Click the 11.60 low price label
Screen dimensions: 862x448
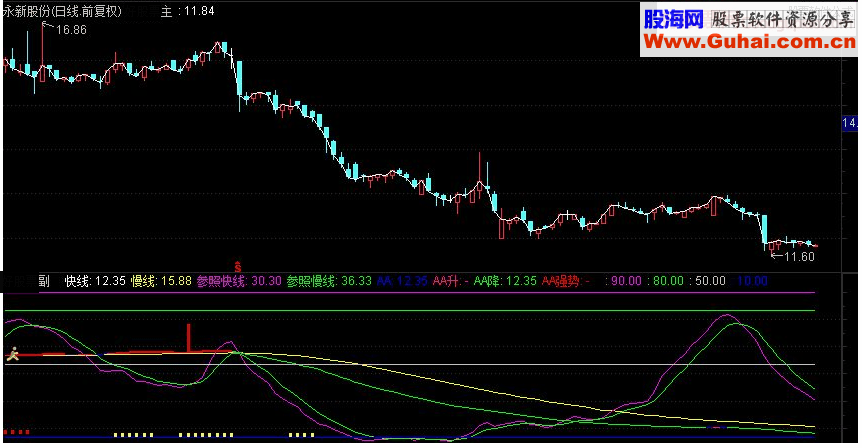click(799, 257)
